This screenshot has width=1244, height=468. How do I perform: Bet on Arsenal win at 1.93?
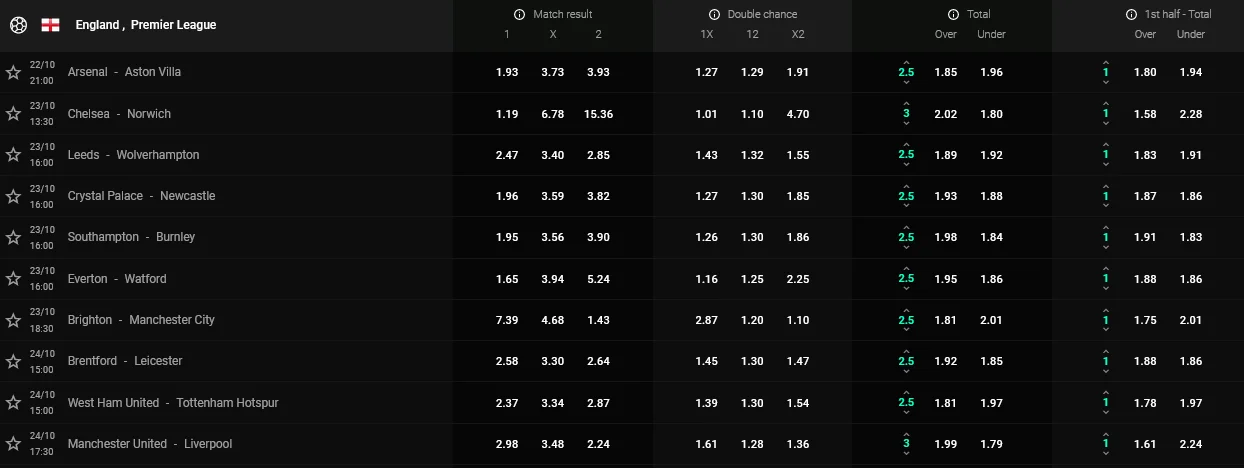coord(507,72)
